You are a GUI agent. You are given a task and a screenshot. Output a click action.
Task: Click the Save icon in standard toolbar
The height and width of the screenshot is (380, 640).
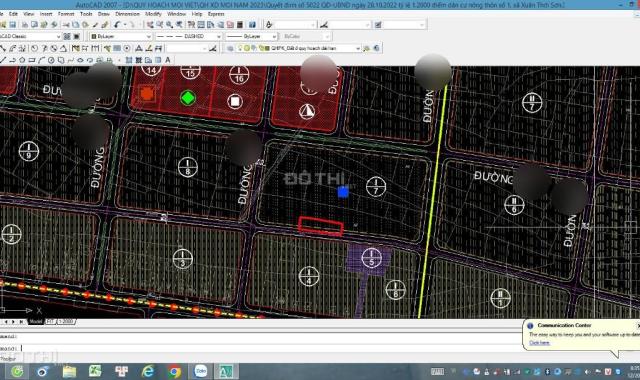(13, 25)
